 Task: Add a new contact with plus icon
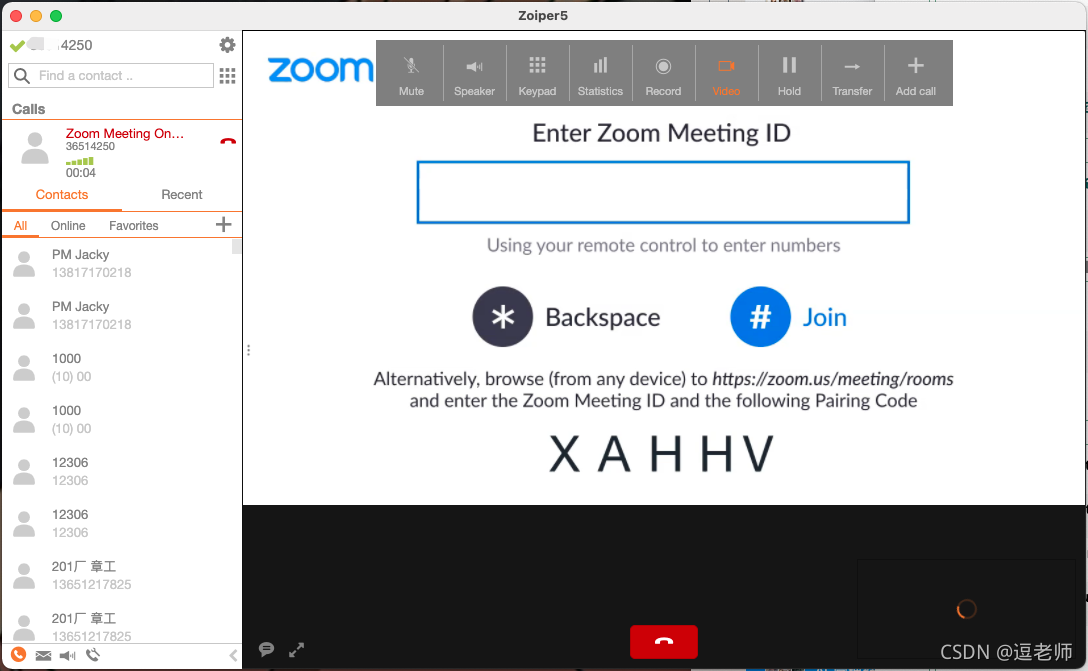[x=223, y=224]
